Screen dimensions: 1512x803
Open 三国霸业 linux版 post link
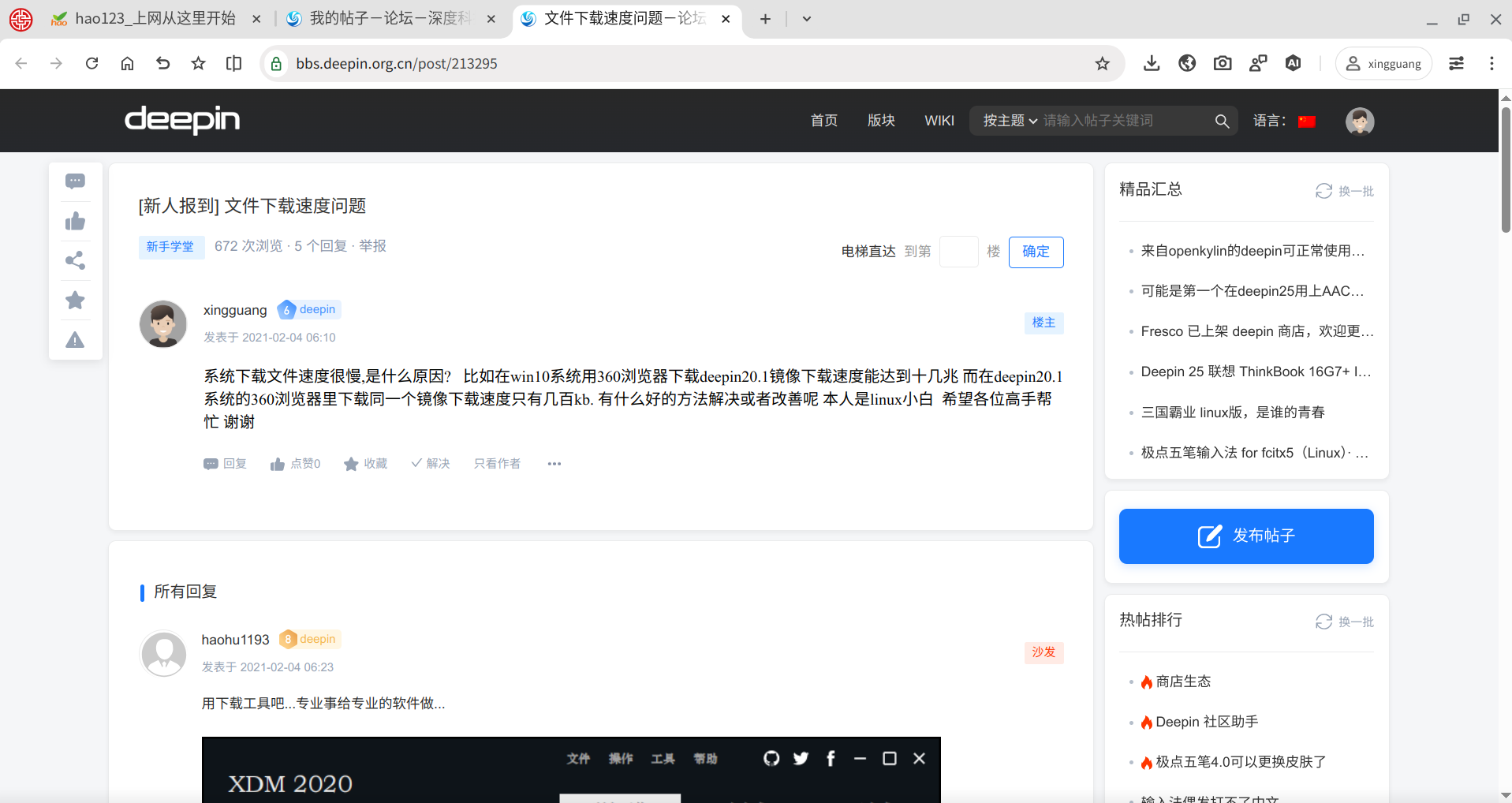tap(1233, 412)
